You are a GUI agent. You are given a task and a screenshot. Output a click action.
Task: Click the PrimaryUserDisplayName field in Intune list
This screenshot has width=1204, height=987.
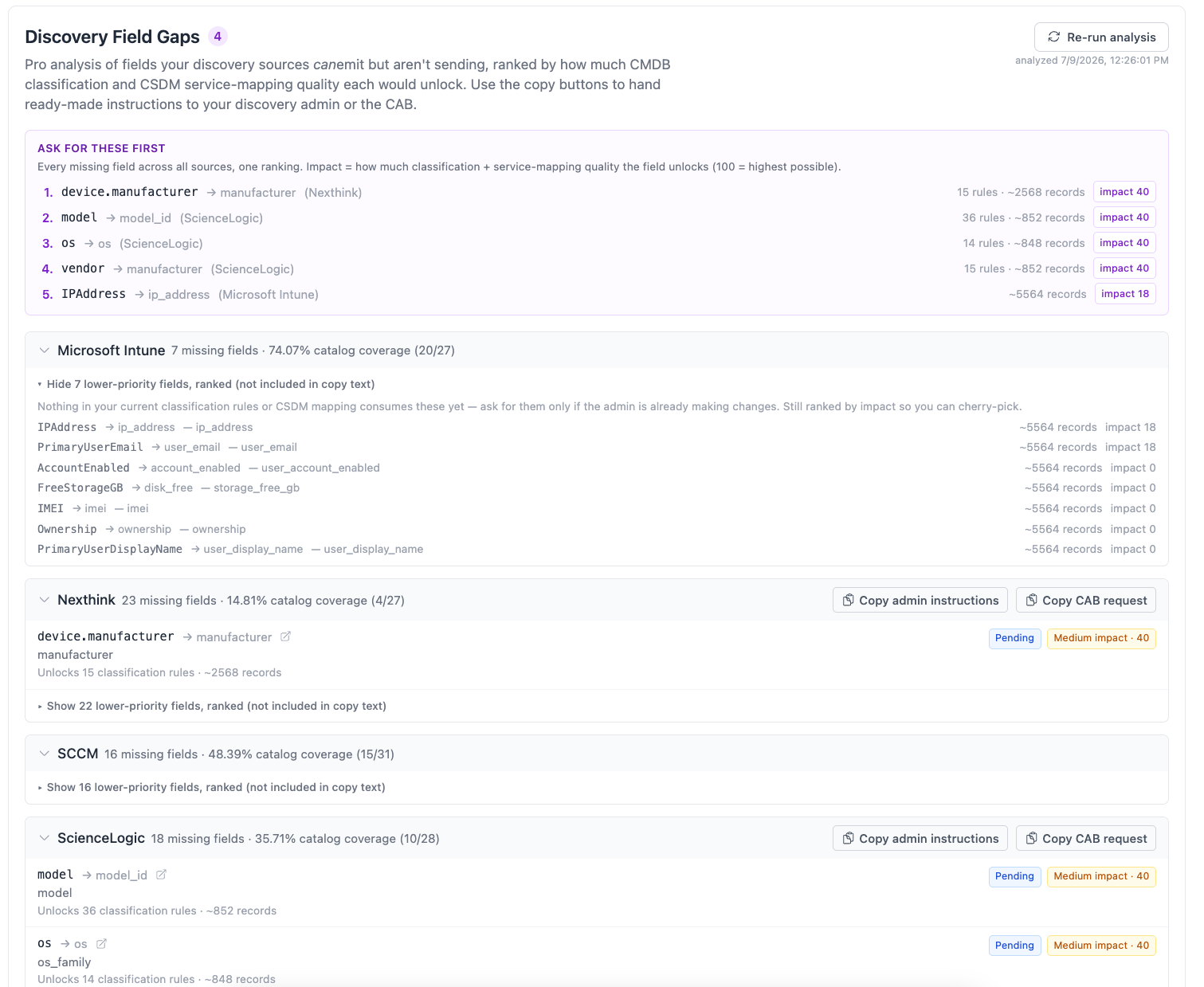pyautogui.click(x=110, y=549)
